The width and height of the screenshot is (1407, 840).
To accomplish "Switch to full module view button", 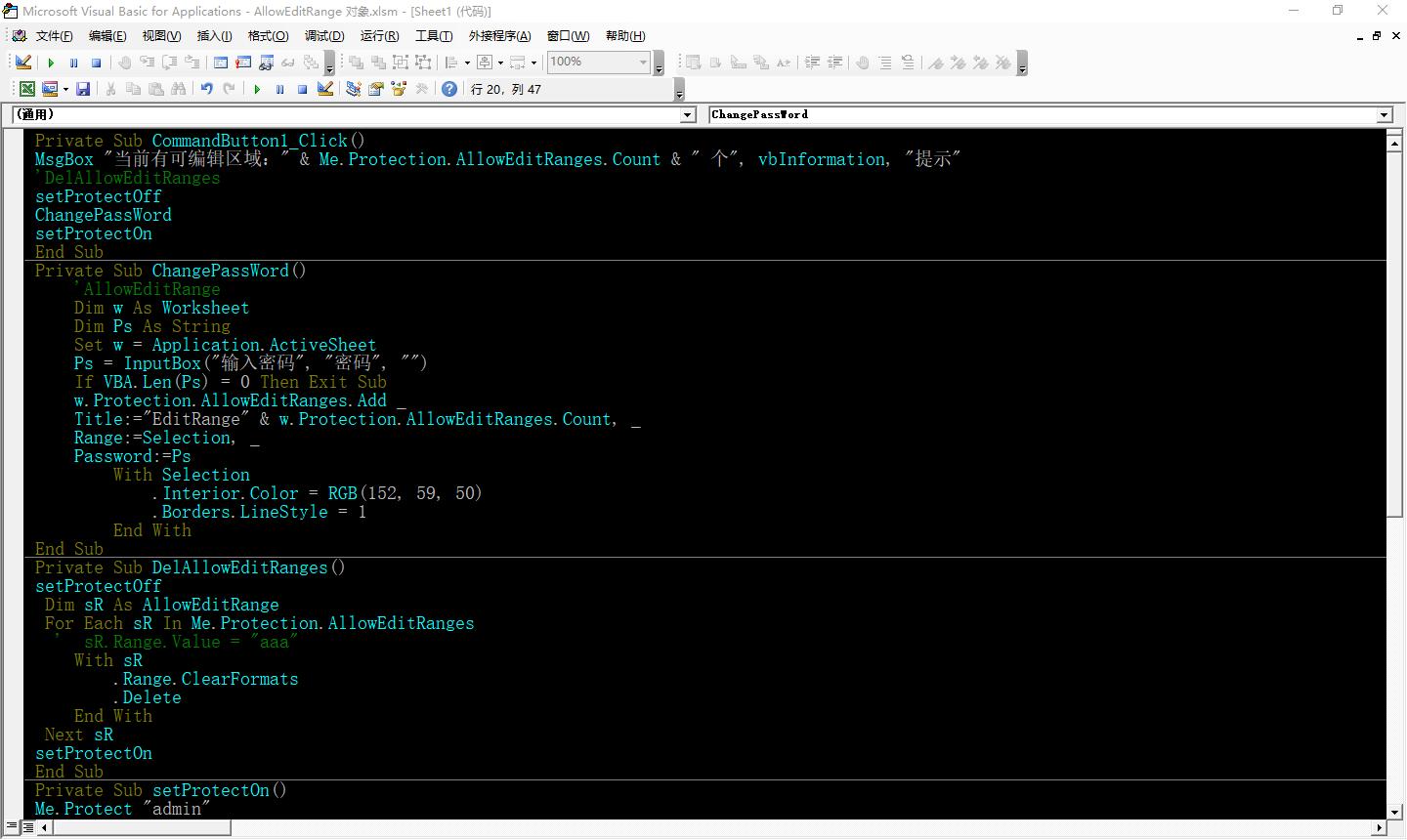I will click(x=27, y=827).
